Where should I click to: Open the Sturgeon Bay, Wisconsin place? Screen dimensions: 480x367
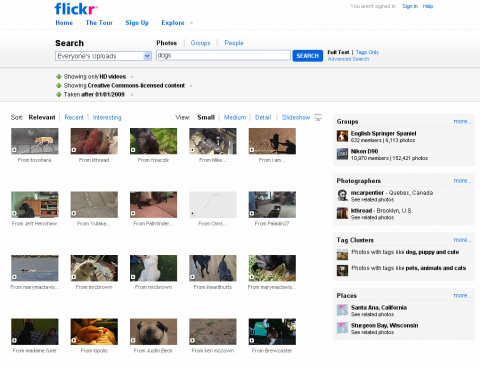tap(384, 326)
